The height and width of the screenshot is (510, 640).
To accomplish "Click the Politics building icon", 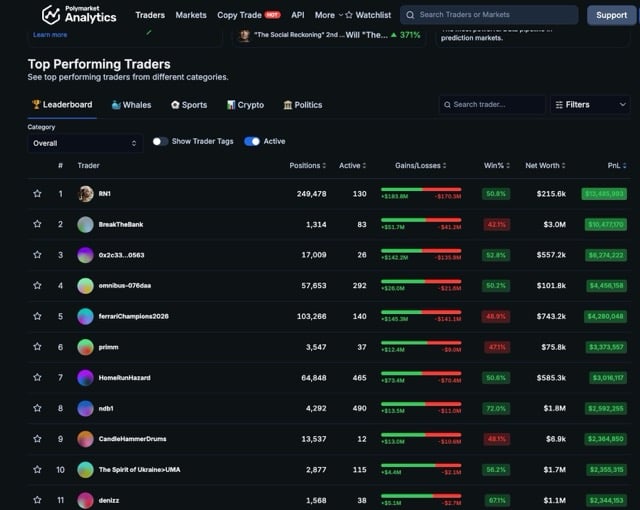I will [288, 105].
